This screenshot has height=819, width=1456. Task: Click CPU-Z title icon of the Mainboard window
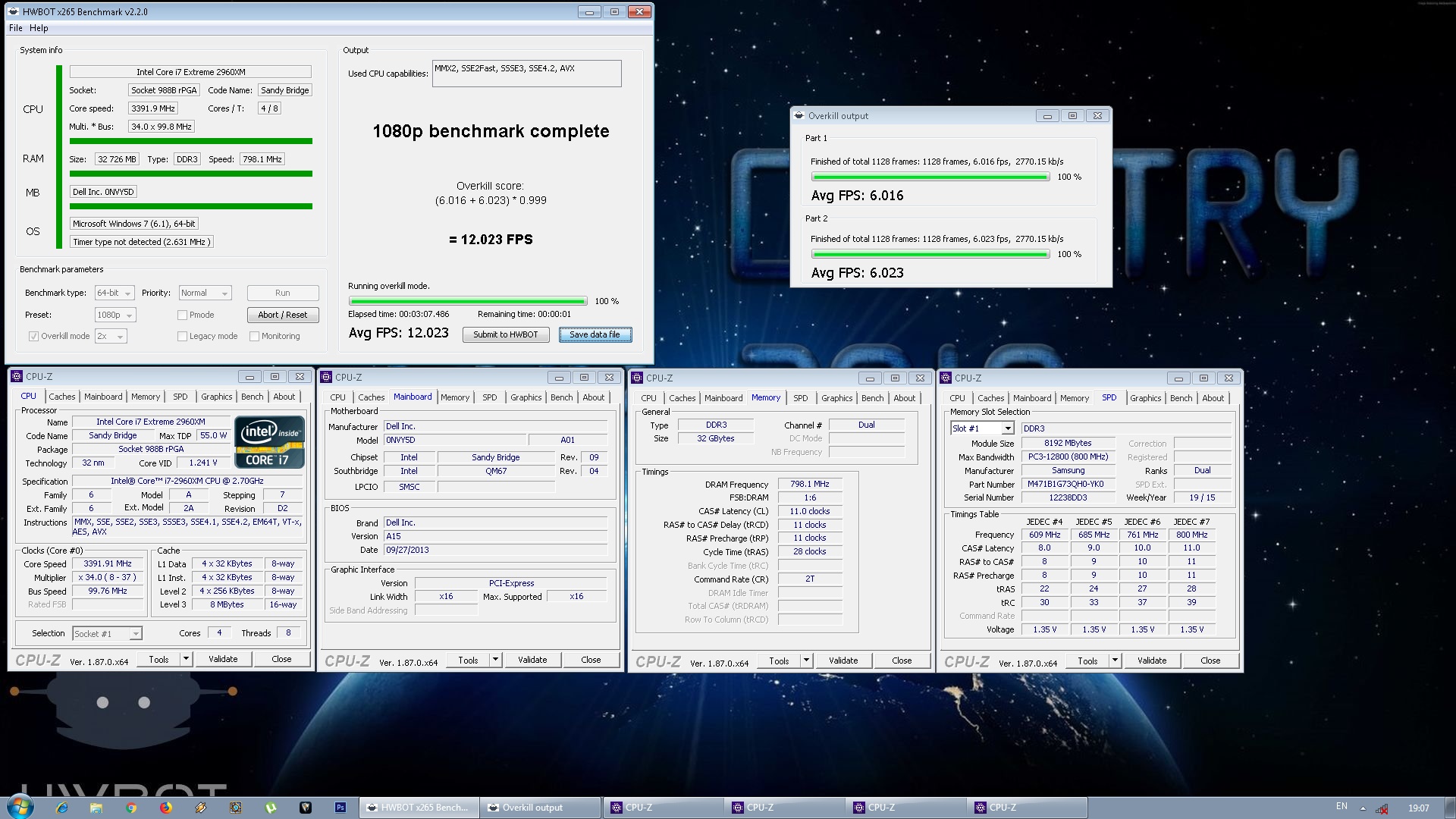[326, 377]
